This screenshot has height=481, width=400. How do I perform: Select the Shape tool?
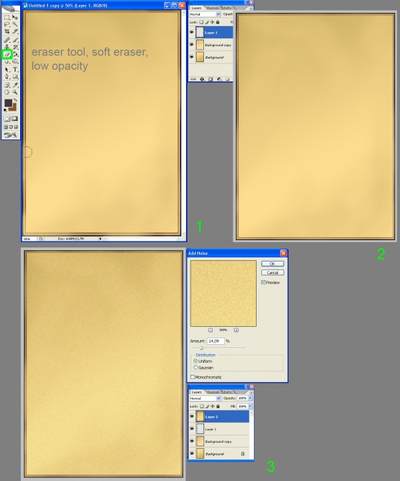[15, 77]
